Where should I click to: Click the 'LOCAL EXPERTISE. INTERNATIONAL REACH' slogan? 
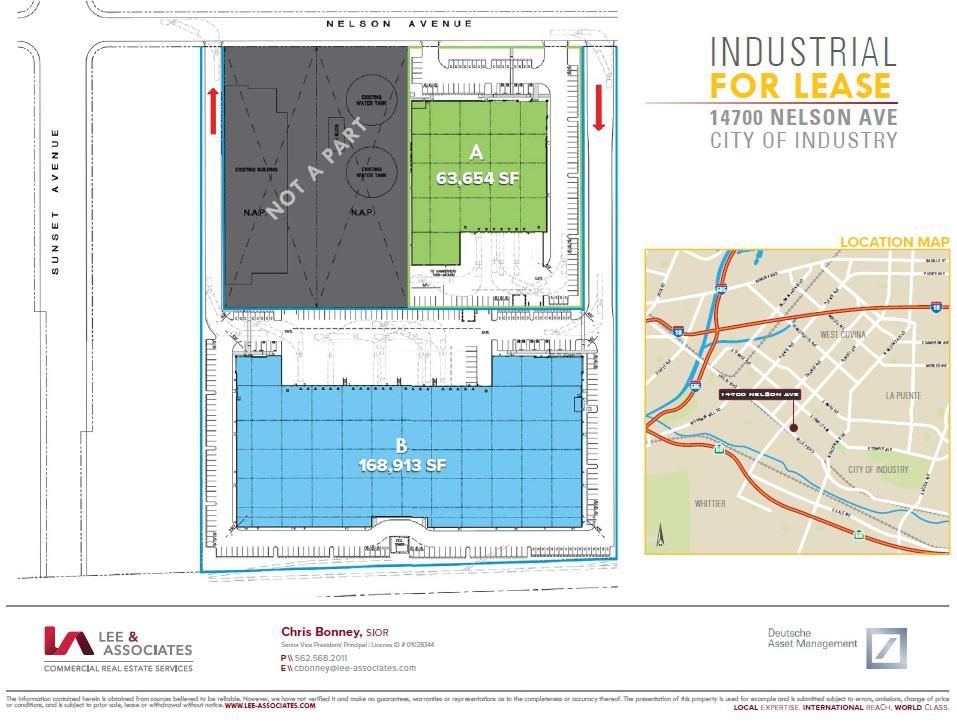(x=841, y=708)
